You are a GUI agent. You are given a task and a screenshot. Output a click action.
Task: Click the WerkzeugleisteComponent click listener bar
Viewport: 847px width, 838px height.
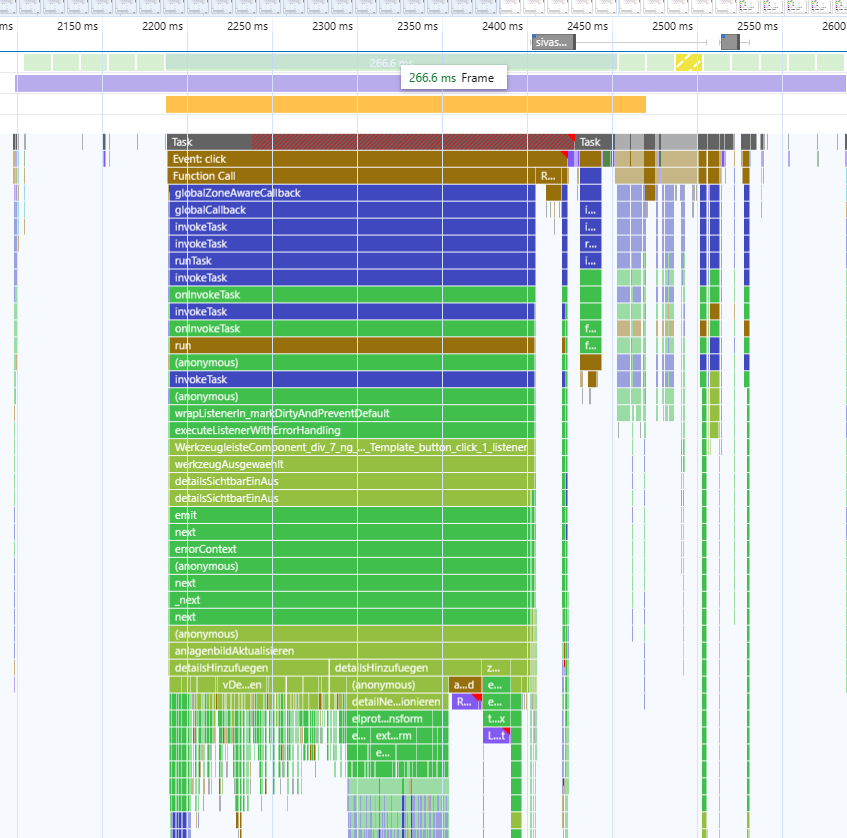point(350,447)
